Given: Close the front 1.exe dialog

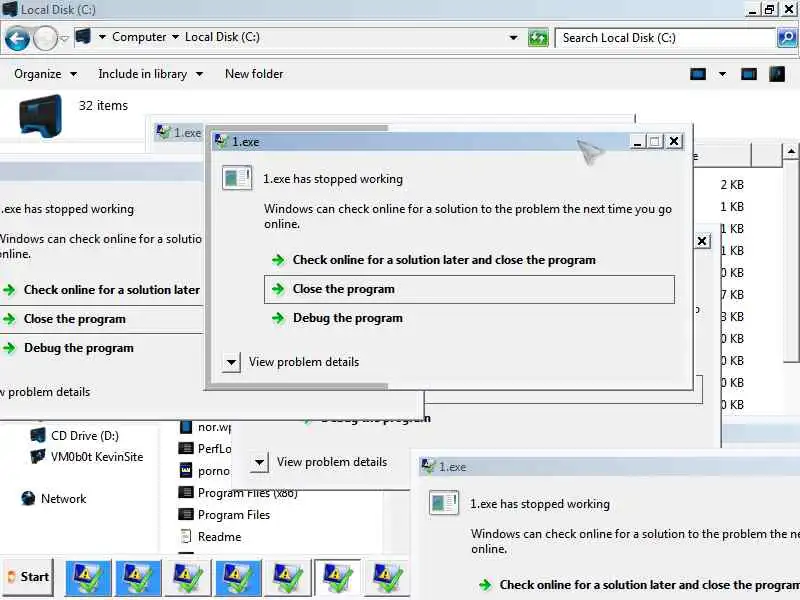Looking at the screenshot, I should (674, 141).
